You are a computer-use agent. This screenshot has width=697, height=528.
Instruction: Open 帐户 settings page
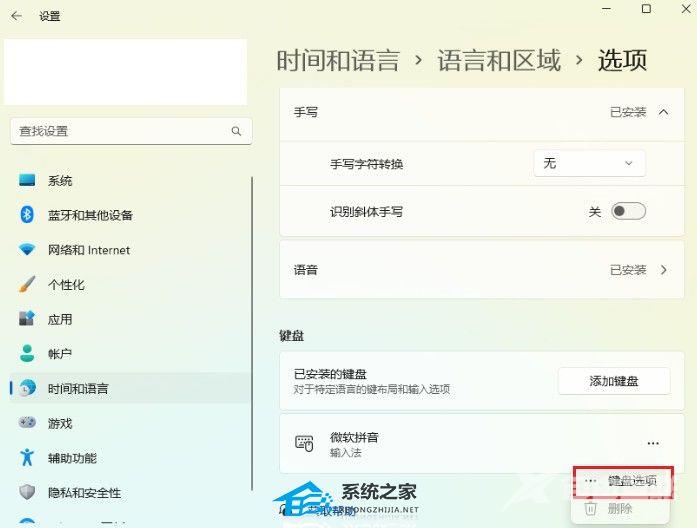coord(131,353)
